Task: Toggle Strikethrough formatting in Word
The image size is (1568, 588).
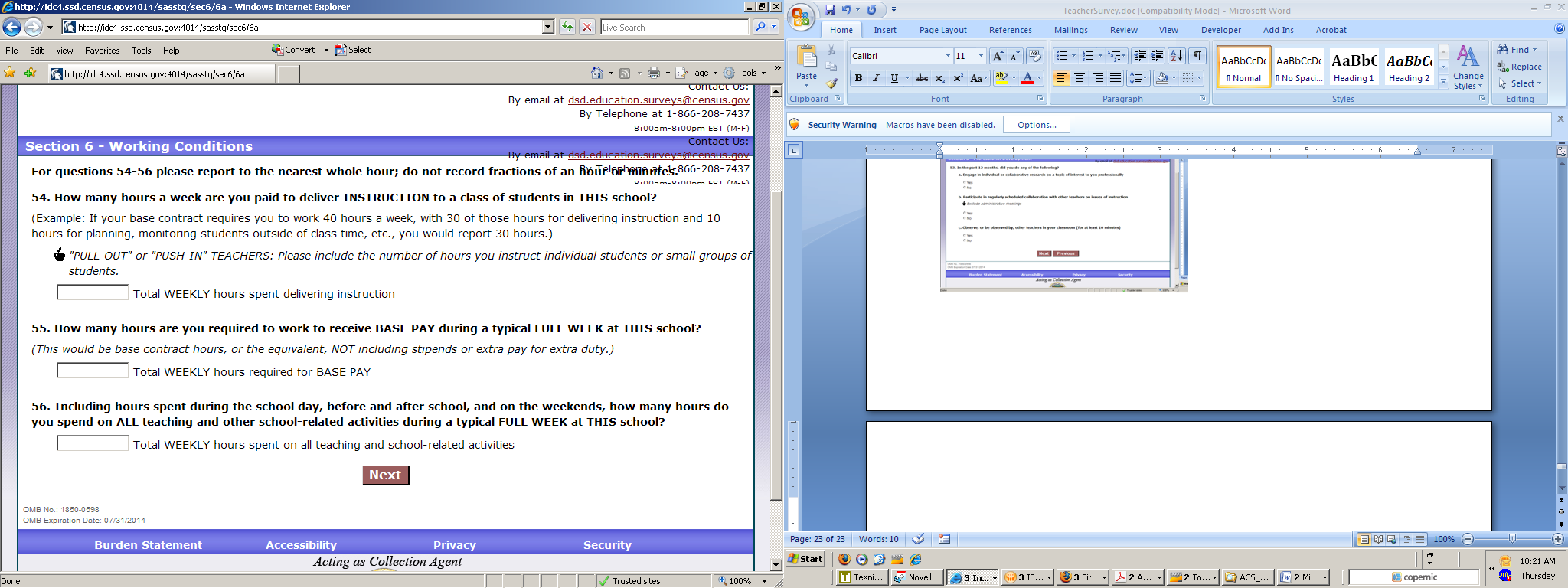Action: coord(922,78)
